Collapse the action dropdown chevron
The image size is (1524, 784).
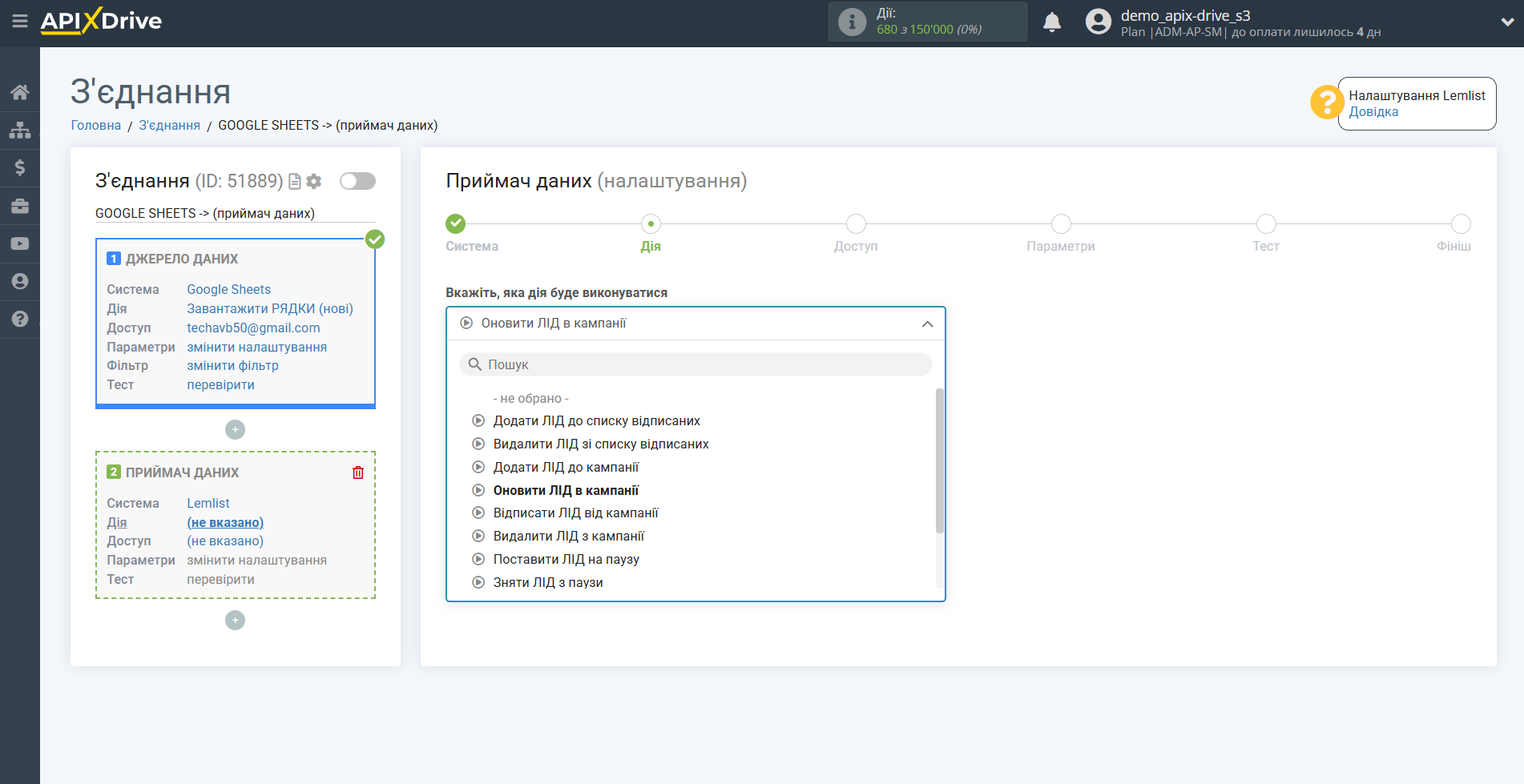pyautogui.click(x=927, y=324)
